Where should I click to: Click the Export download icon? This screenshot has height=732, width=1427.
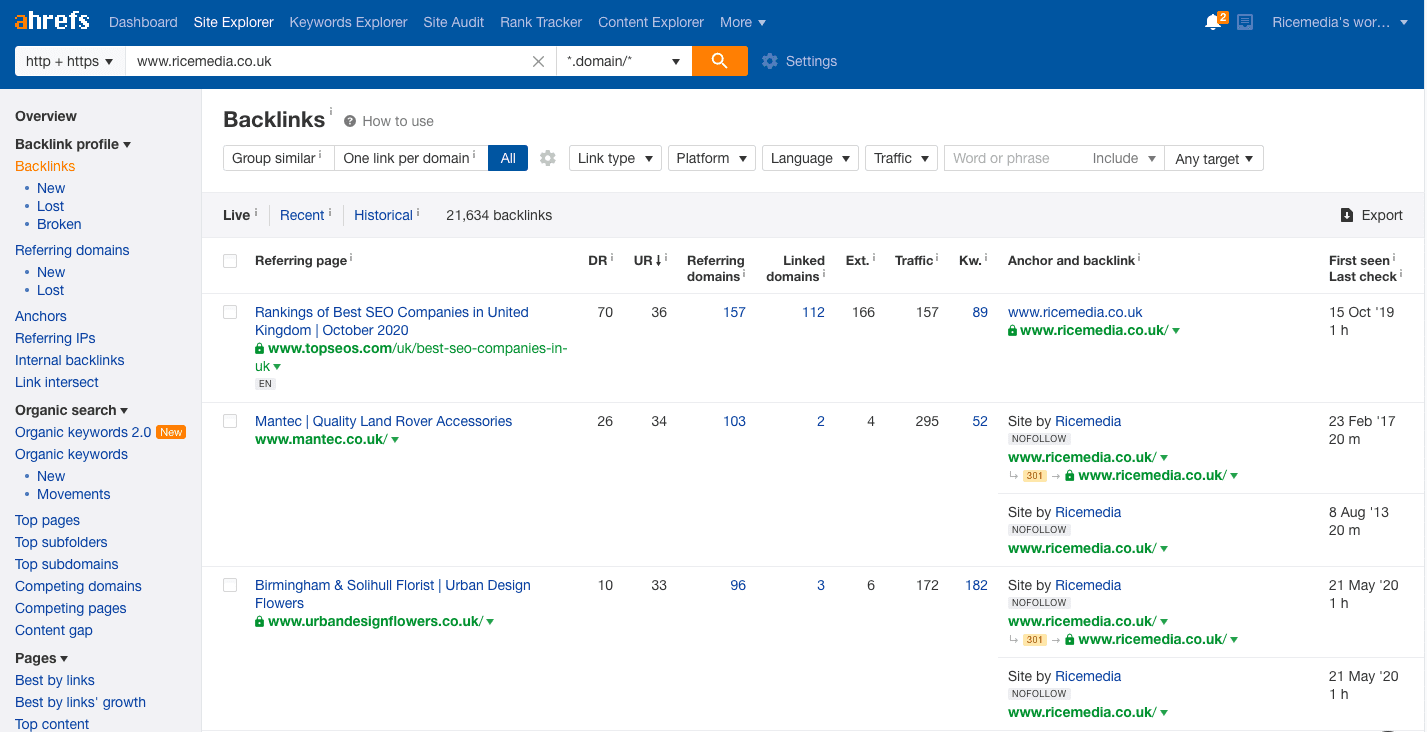1347,215
